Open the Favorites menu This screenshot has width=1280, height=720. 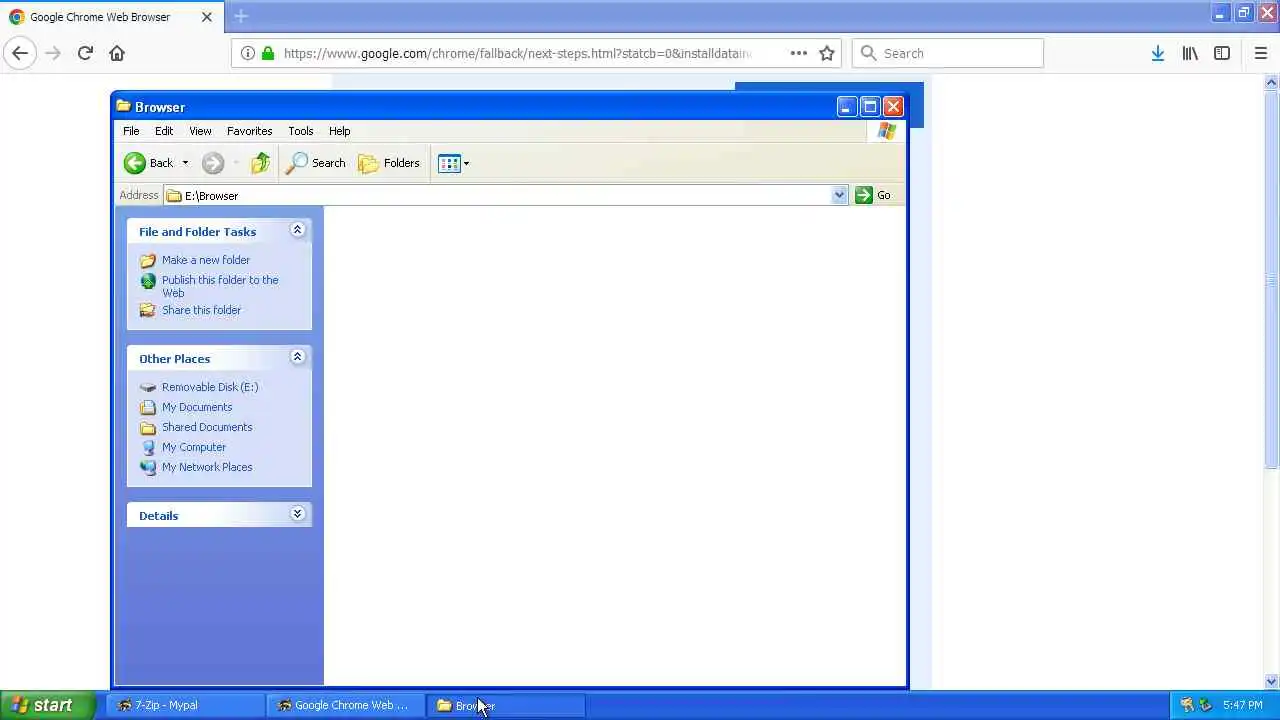[249, 131]
